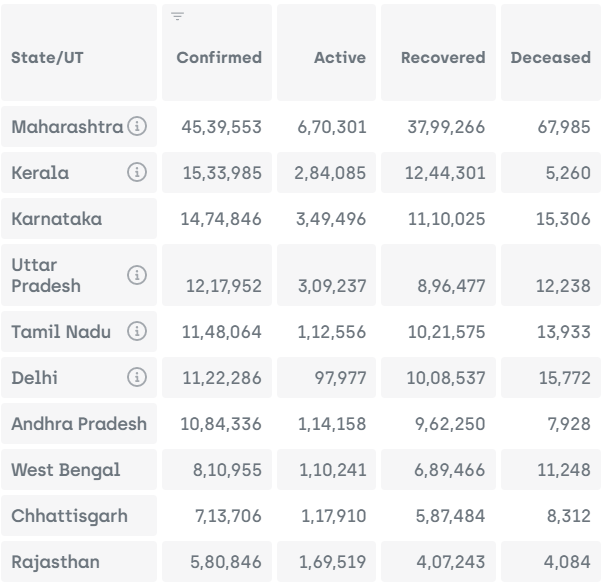Sort by the Deceased column header
The image size is (604, 584).
tap(550, 58)
